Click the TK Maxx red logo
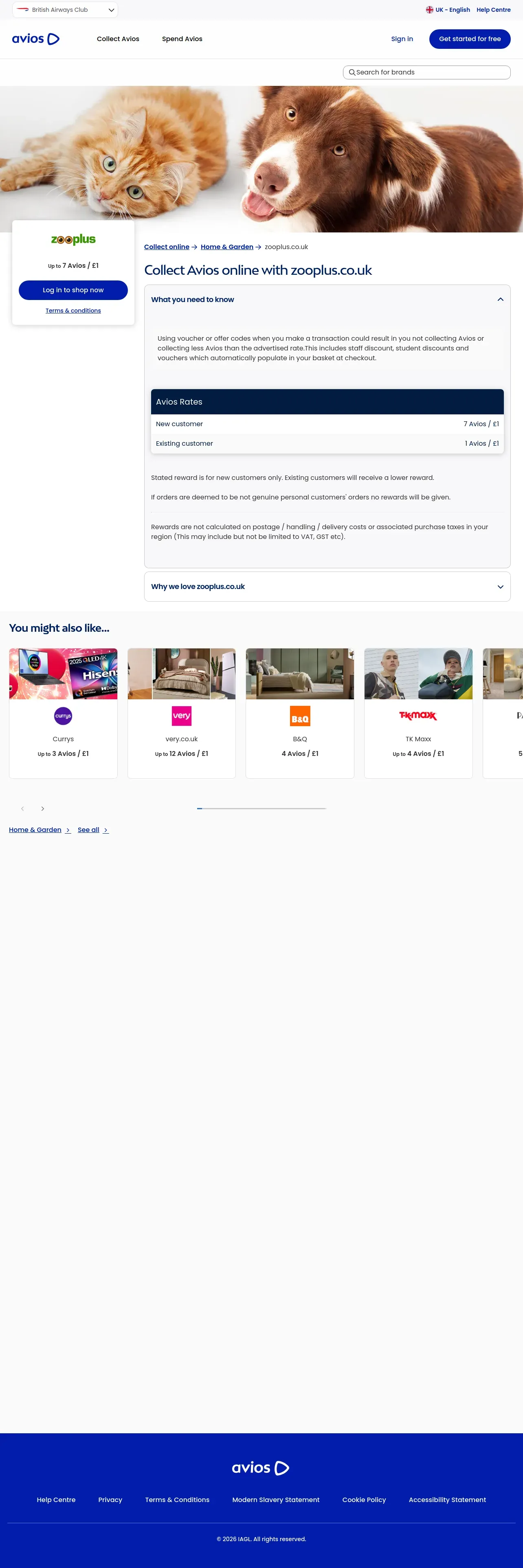Screen dimensions: 523x1568 pos(418,716)
